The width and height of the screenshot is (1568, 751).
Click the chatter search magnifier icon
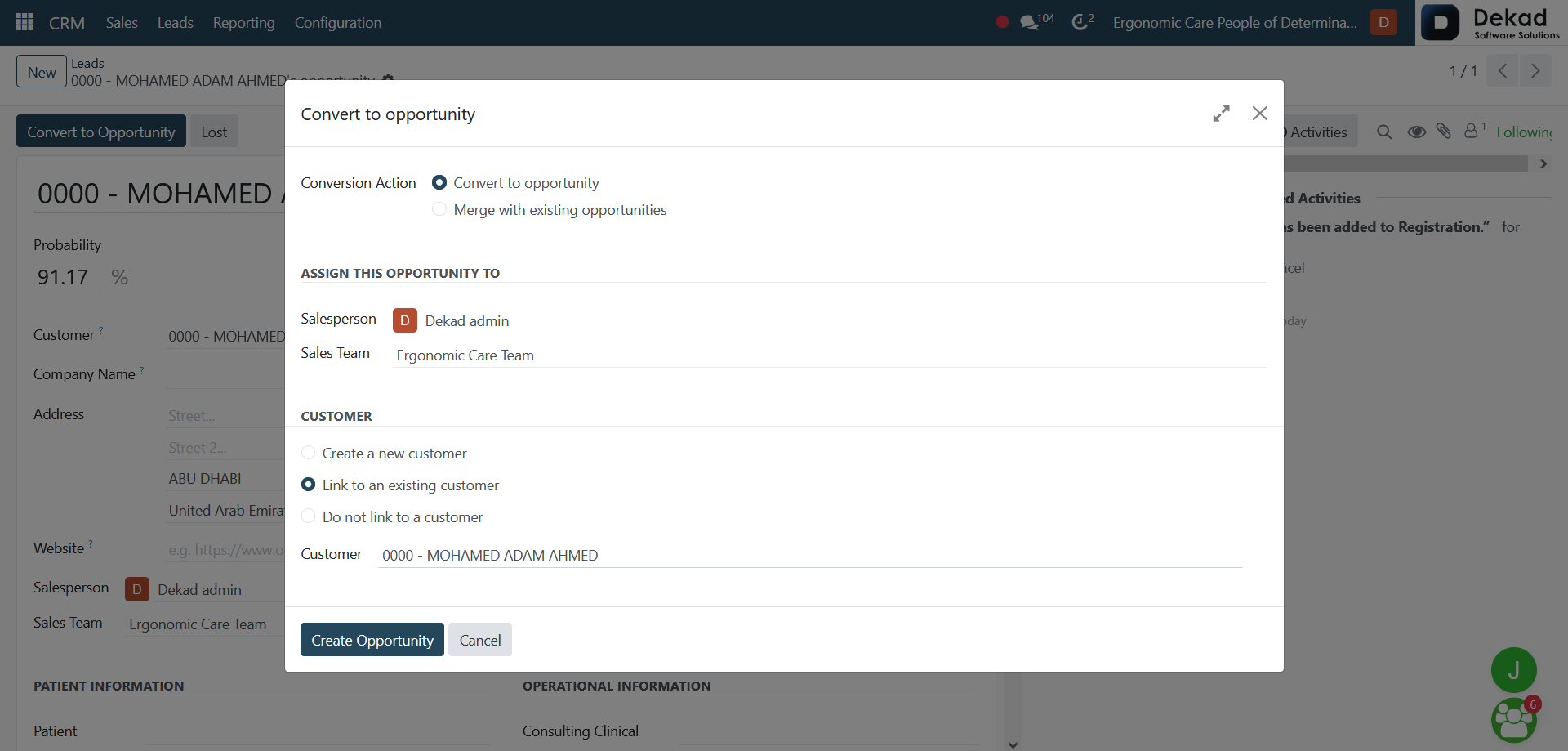(x=1384, y=132)
